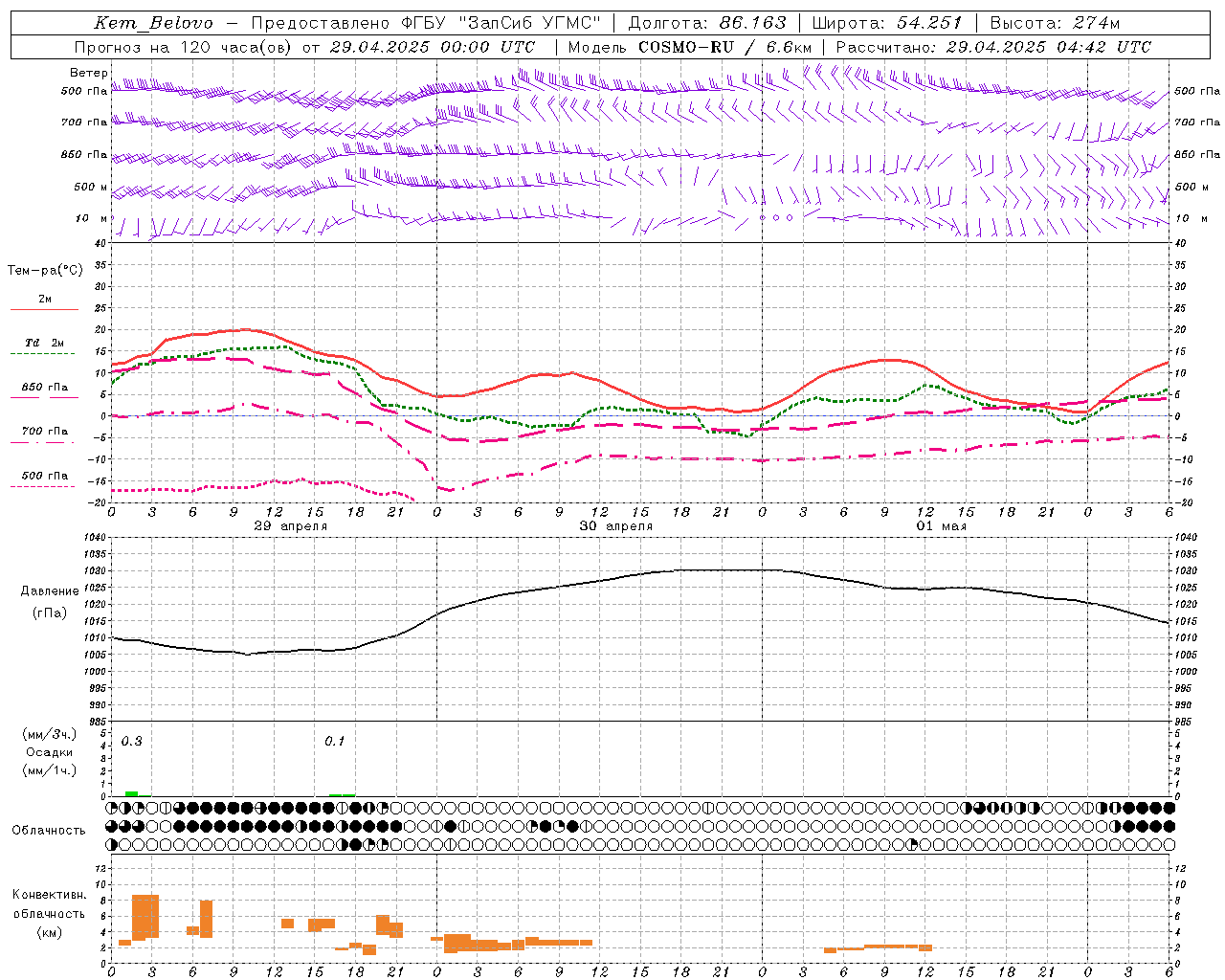The image size is (1225, 980).
Task: Select the Долгота: 86.163 header value
Action: [x=707, y=23]
